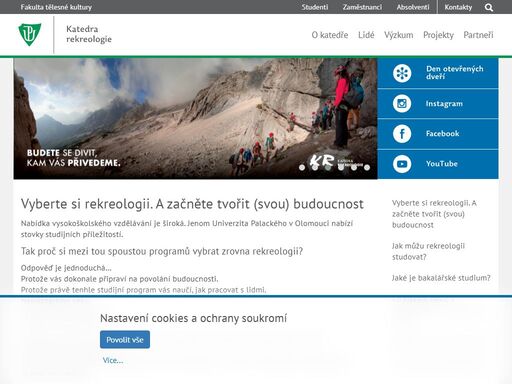Select the first carousel slide dot
Screen dimensions: 512x384
(x=302, y=167)
